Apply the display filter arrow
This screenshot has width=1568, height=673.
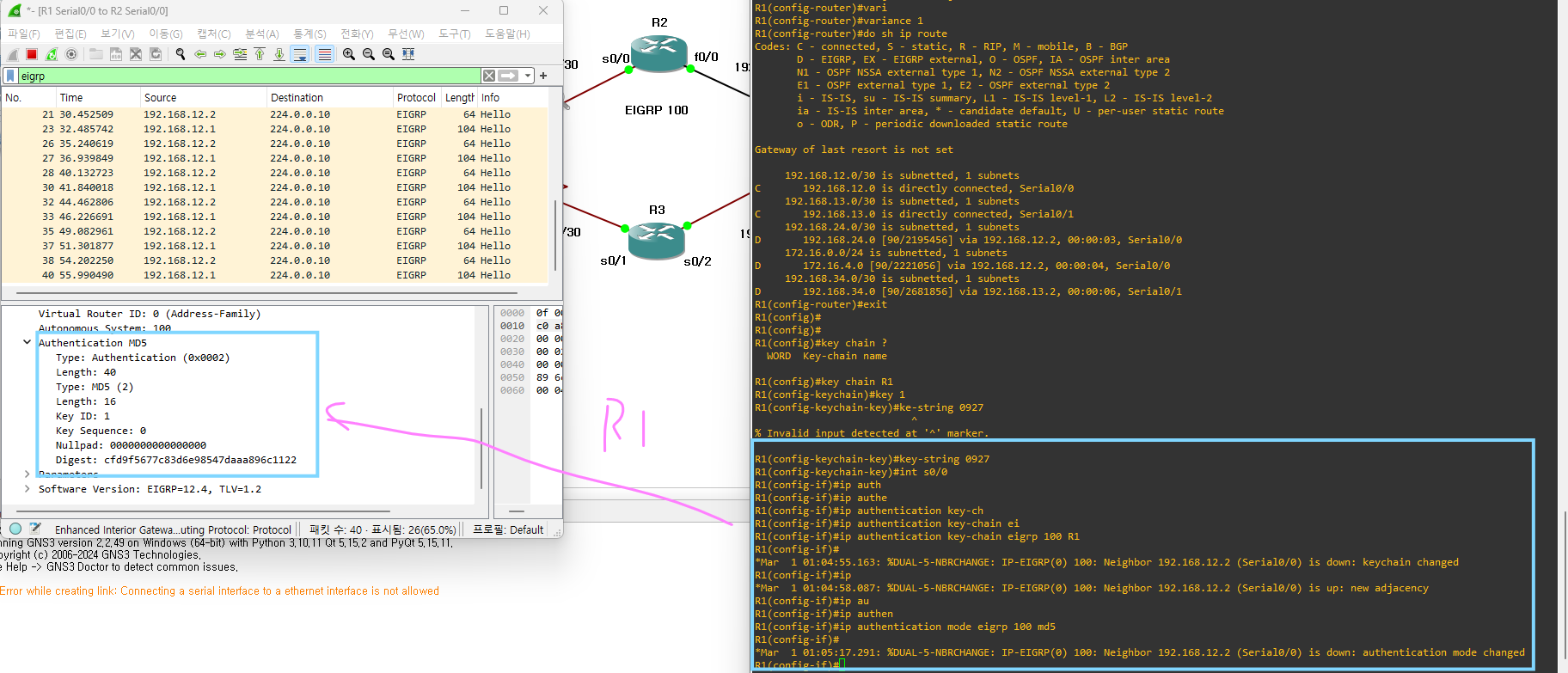[508, 76]
